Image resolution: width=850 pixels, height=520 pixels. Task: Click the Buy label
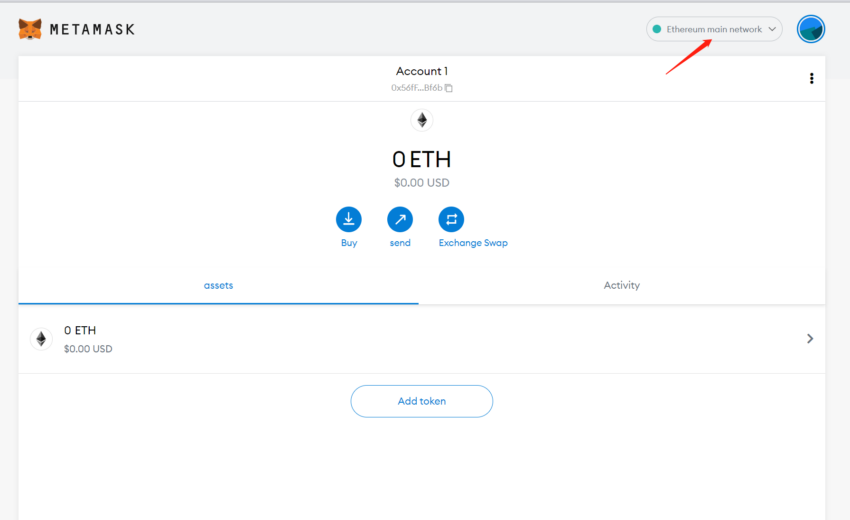tap(349, 243)
